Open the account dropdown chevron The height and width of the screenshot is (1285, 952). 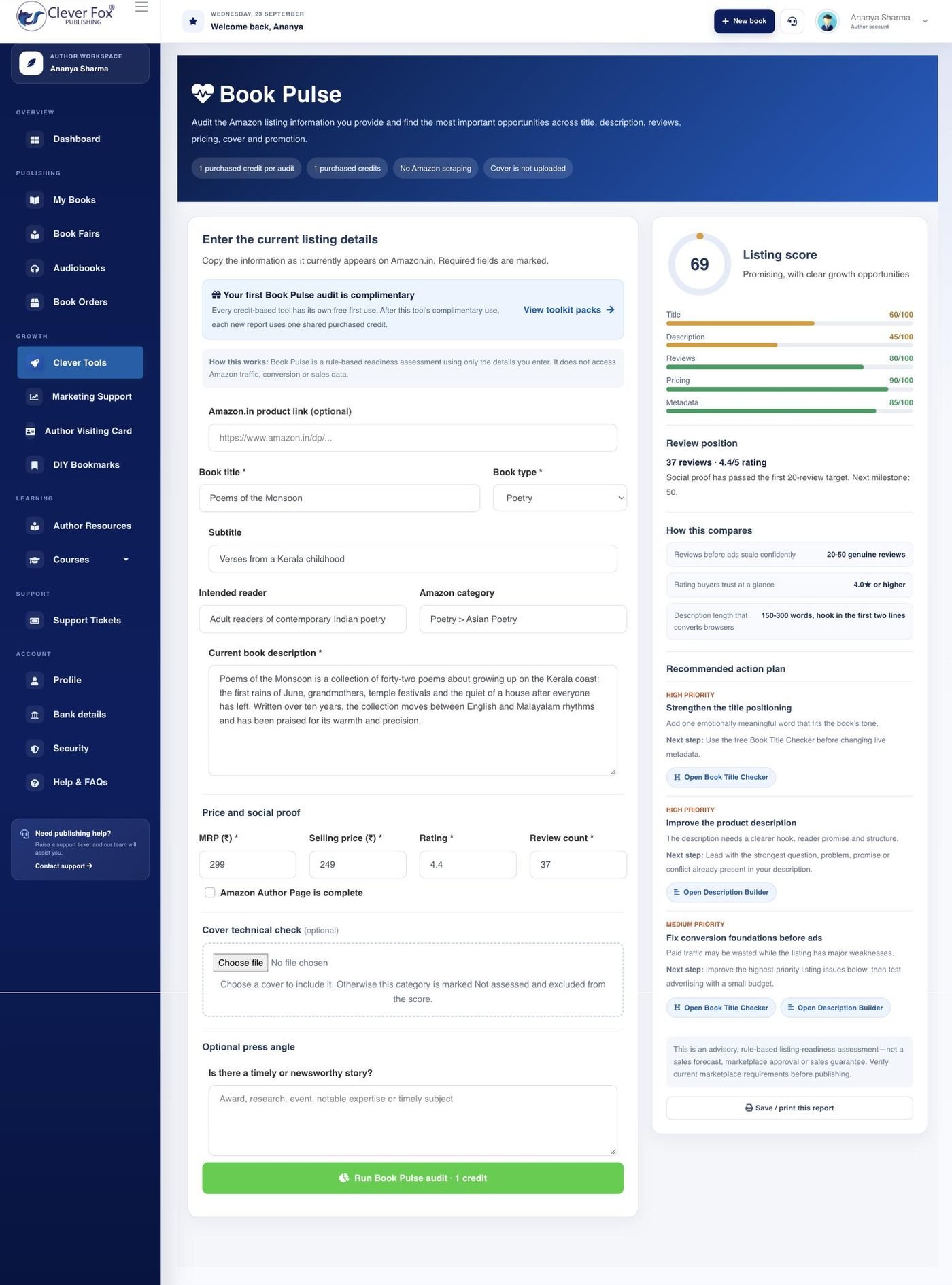[x=925, y=21]
